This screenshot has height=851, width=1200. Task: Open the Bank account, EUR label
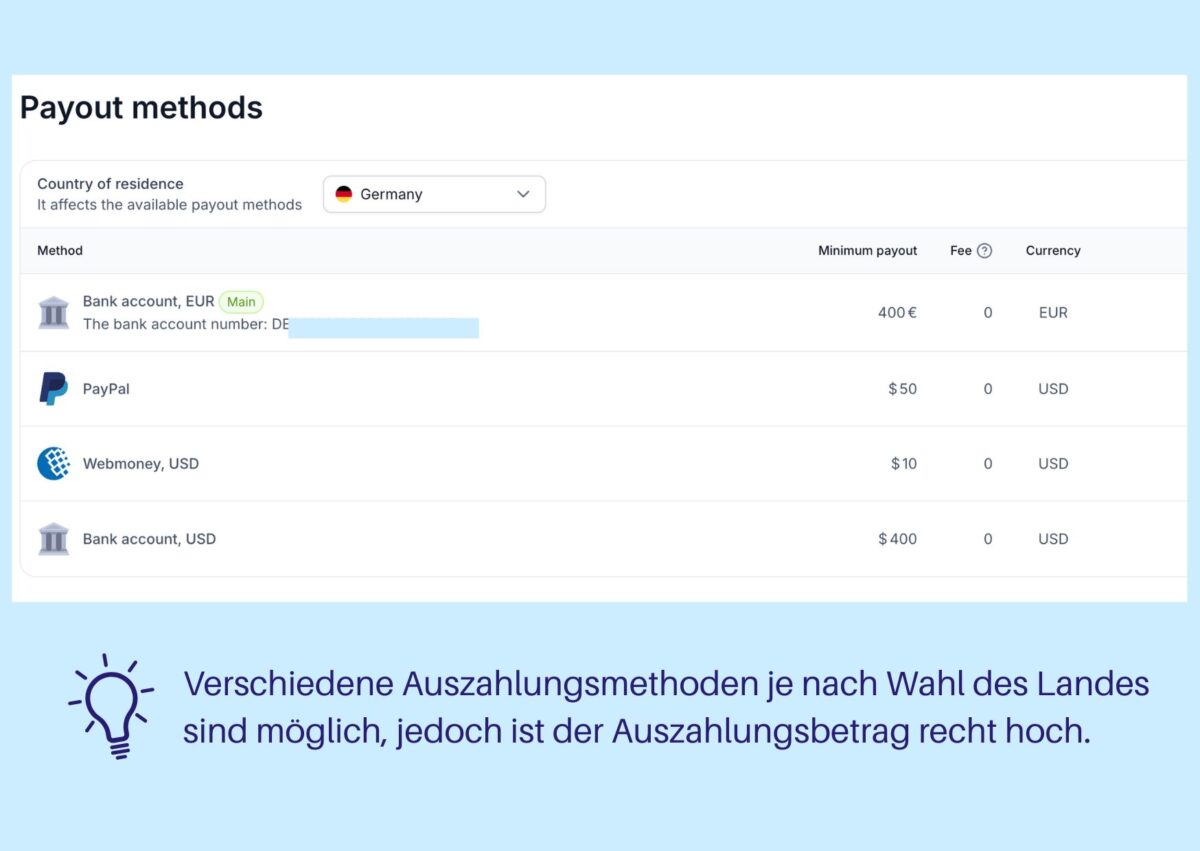pyautogui.click(x=148, y=301)
